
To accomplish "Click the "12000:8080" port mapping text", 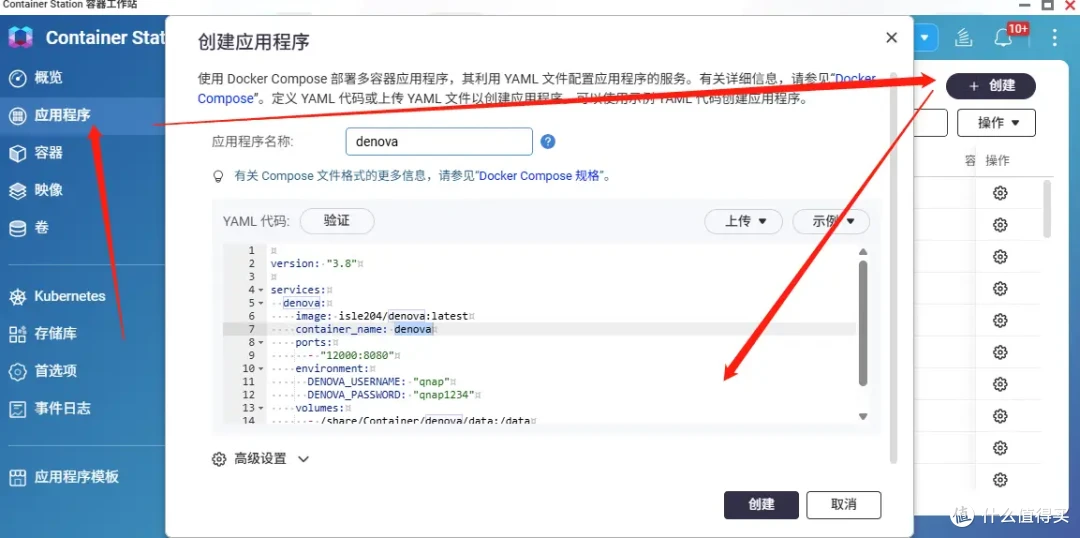I will (x=357, y=355).
